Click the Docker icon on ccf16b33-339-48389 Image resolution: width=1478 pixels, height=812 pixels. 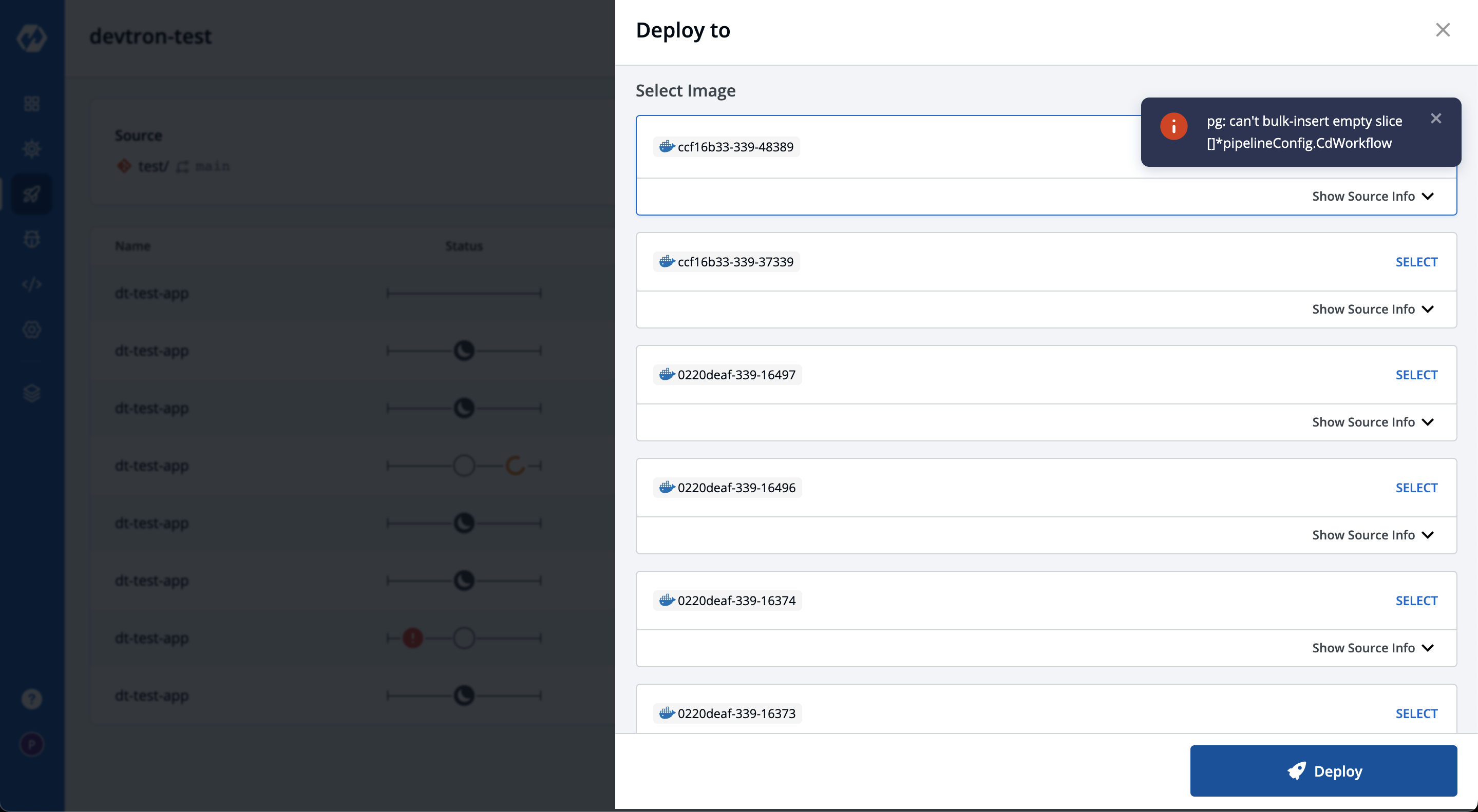coord(666,146)
